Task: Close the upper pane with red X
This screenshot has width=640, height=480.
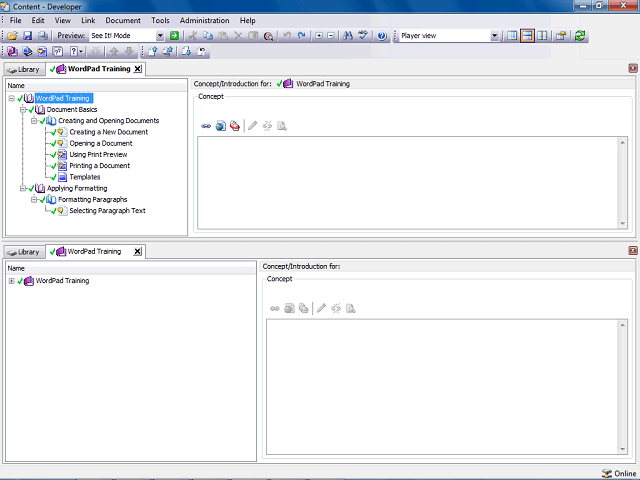Action: coord(633,68)
